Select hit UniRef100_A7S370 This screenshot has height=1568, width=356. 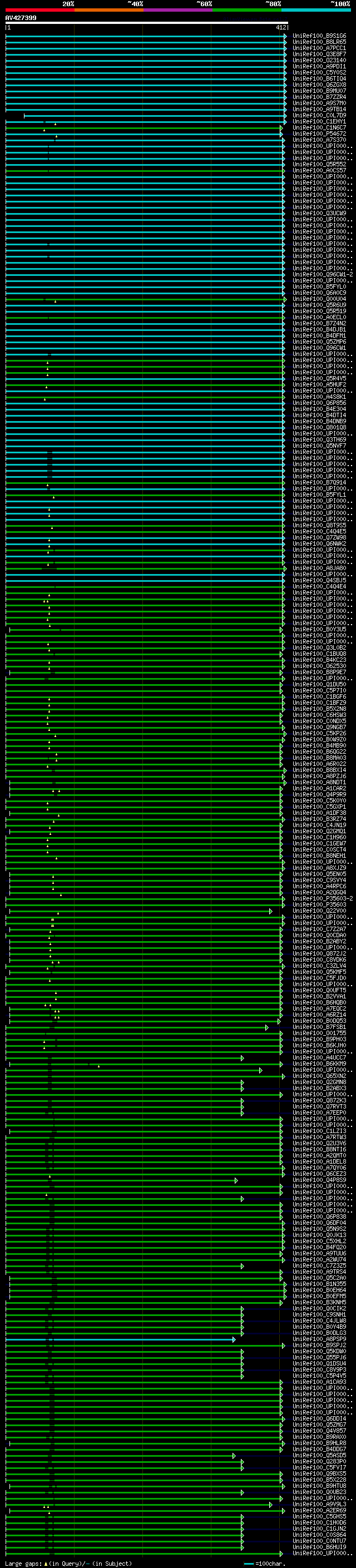[x=319, y=140]
